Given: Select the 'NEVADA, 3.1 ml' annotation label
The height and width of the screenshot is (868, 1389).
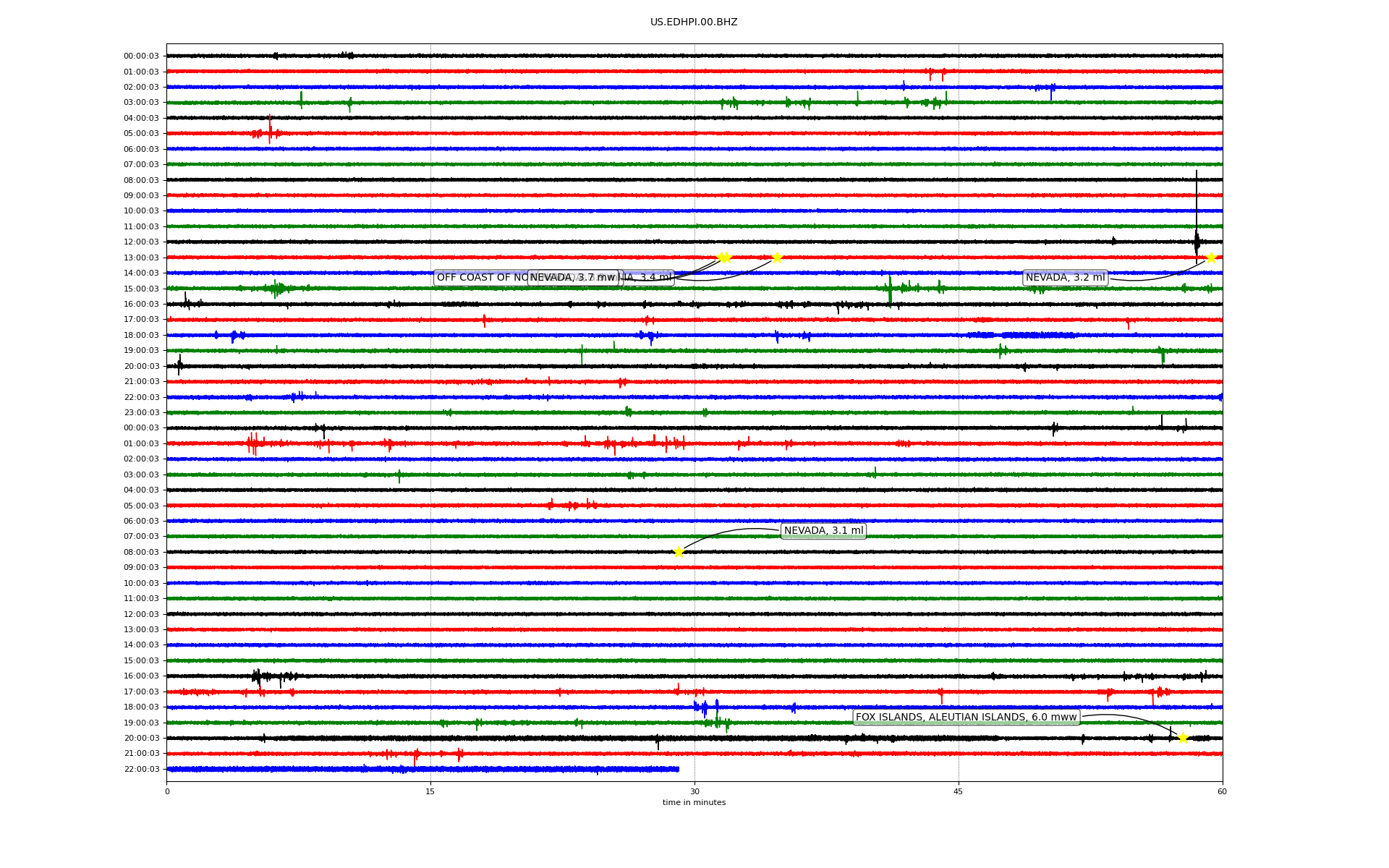Looking at the screenshot, I should 823,531.
